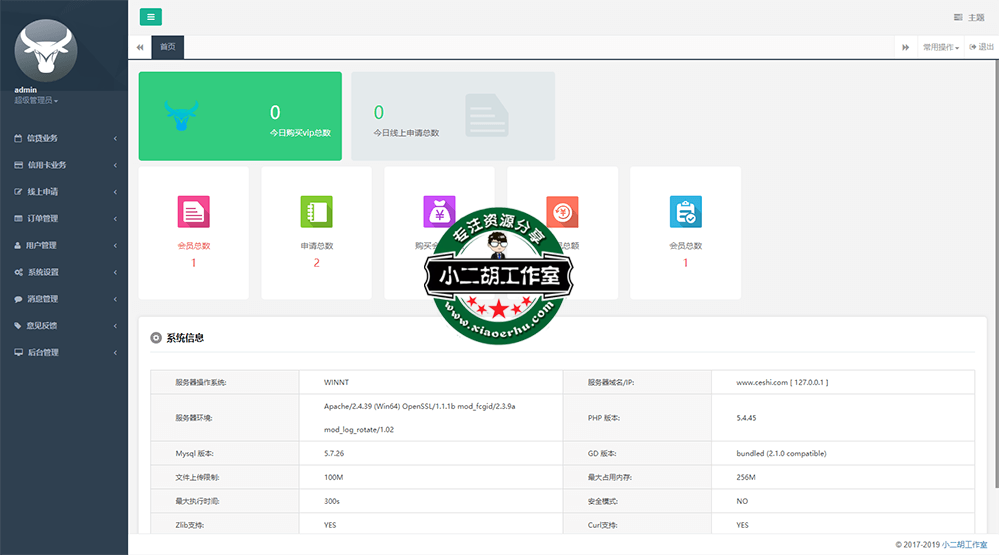999x555 pixels.
Task: Open the 常用操作 dropdown
Action: 940,47
